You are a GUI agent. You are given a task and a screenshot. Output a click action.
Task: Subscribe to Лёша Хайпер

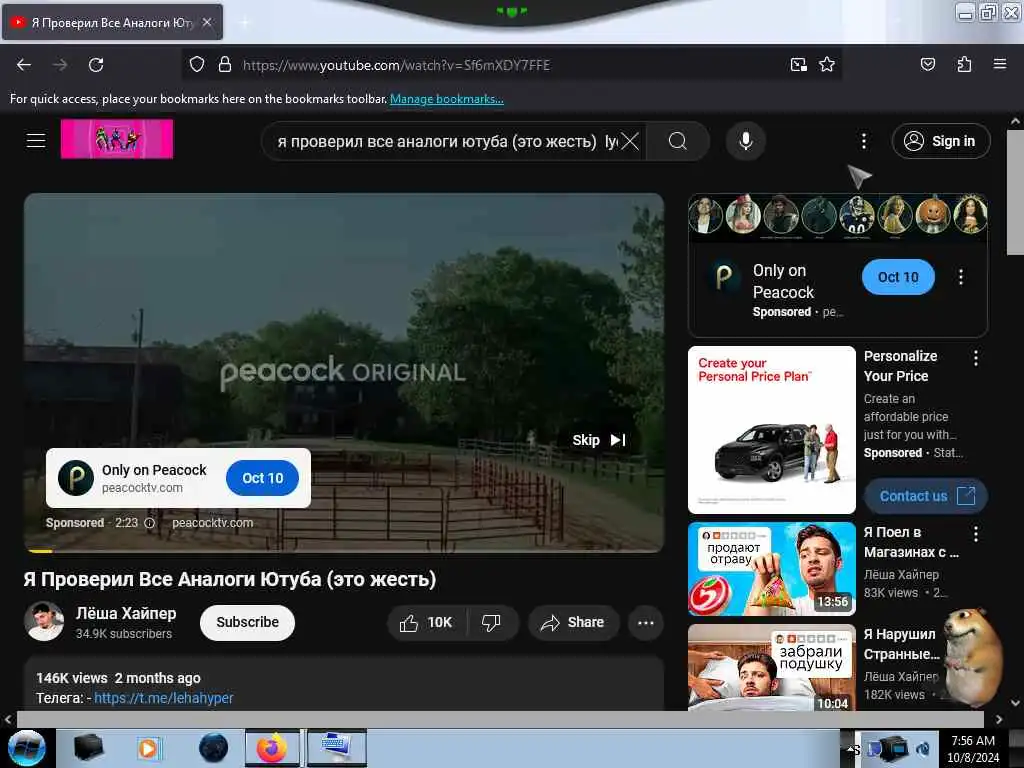pyautogui.click(x=248, y=622)
